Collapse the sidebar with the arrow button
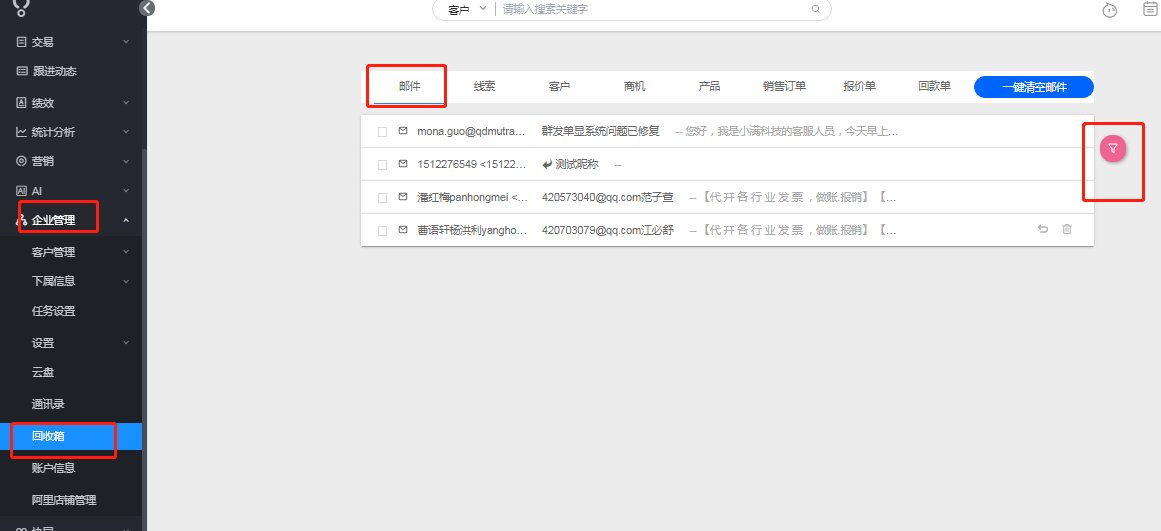Image resolution: width=1161 pixels, height=531 pixels. point(147,8)
